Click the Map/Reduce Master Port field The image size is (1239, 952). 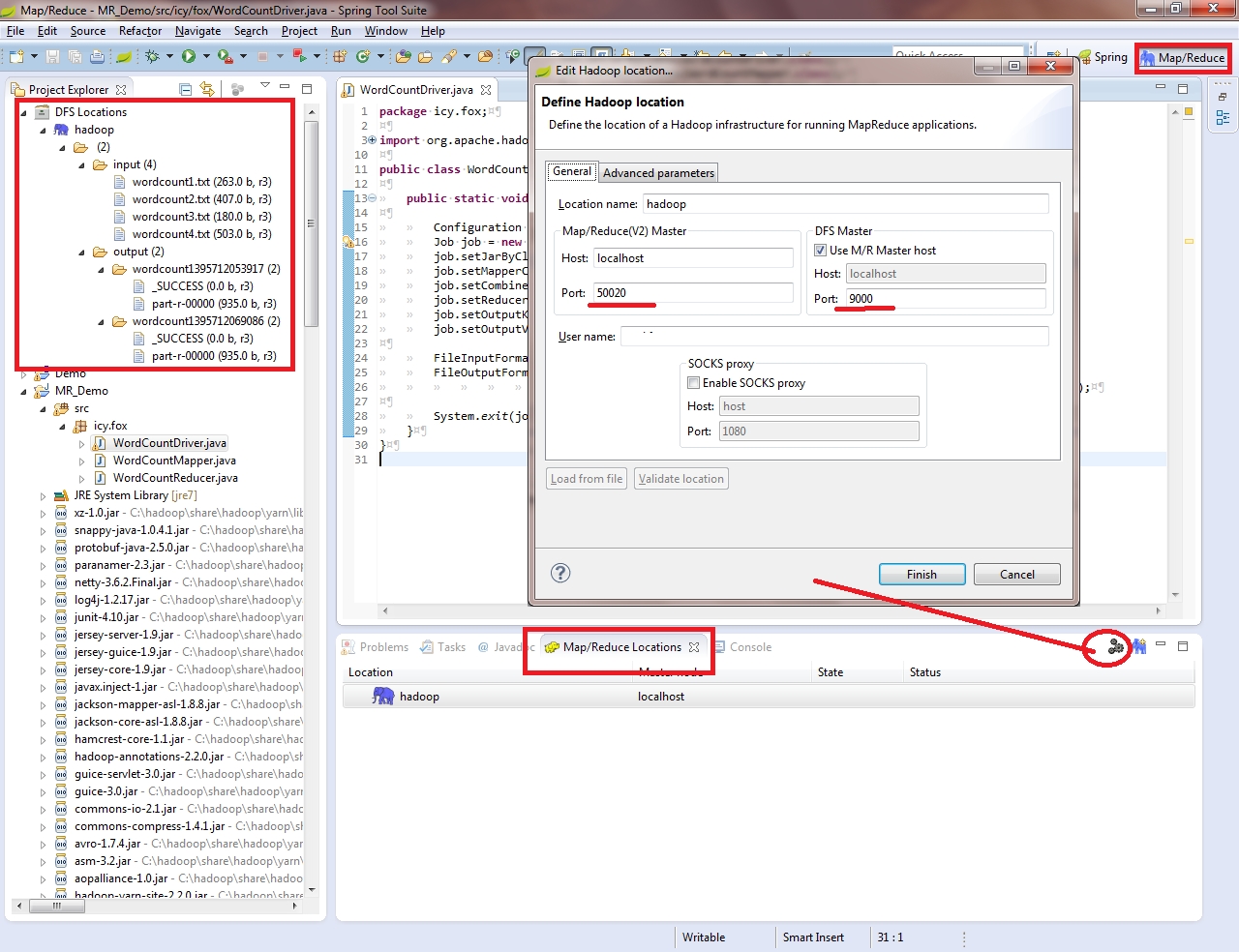693,293
